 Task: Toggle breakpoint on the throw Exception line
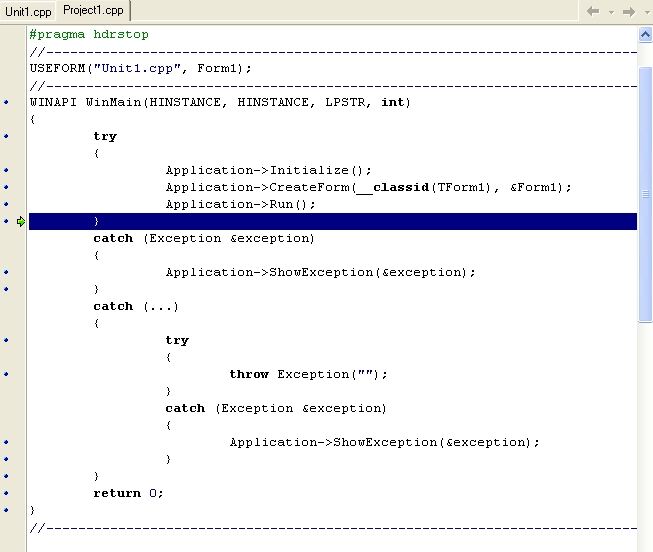pyautogui.click(x=7, y=374)
